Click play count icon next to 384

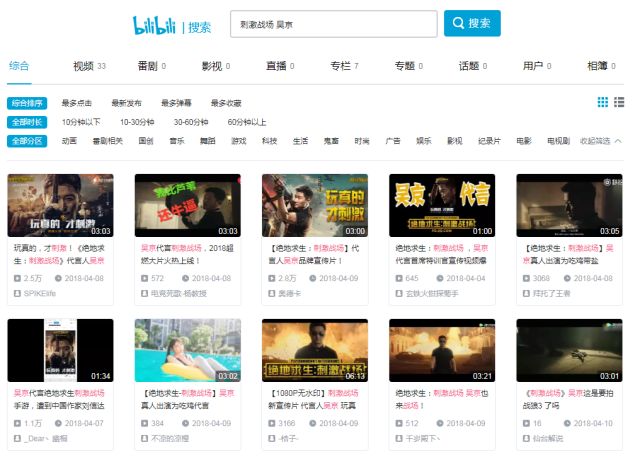[144, 423]
